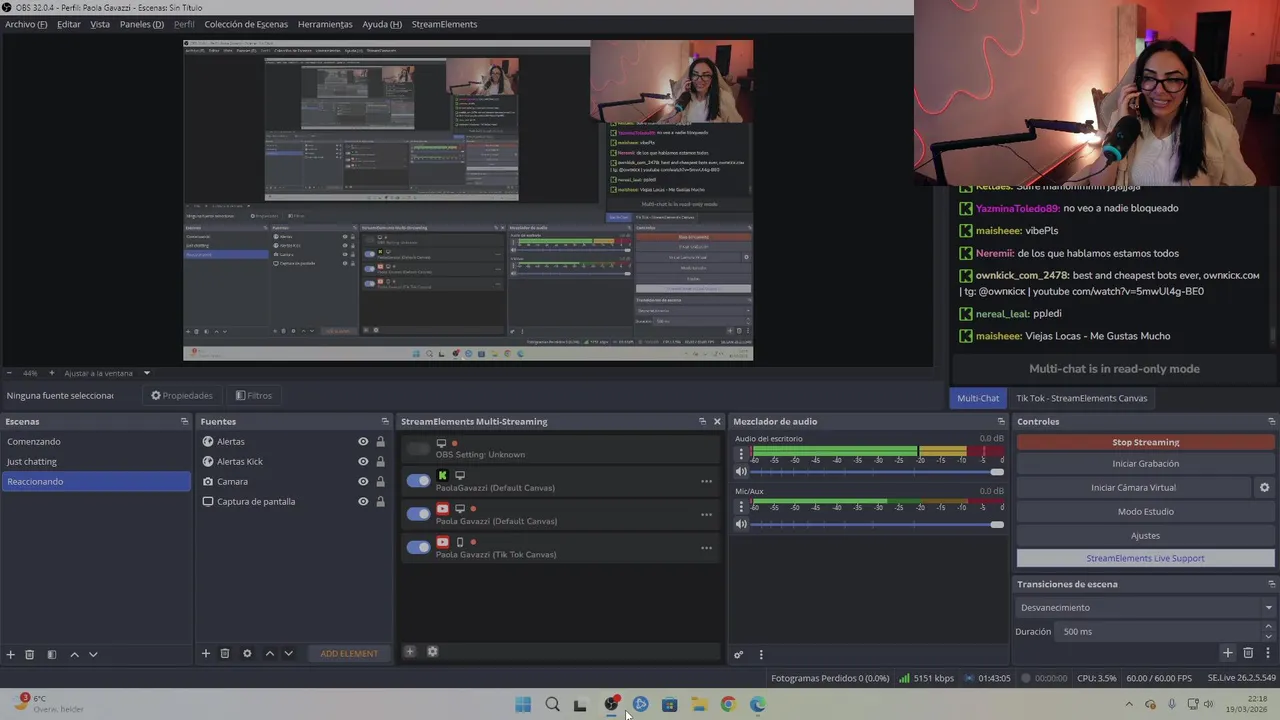Open Audio del escritorio options dots

(741, 454)
